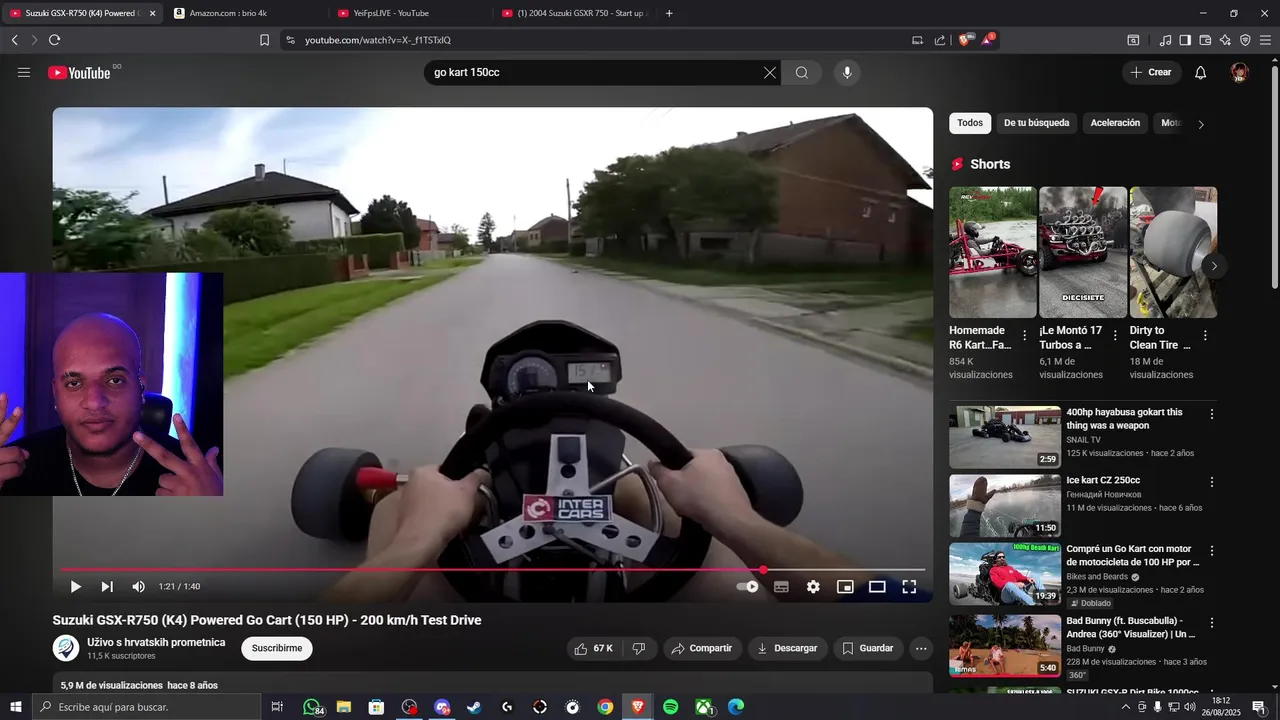Mute the video player volume

click(x=138, y=587)
